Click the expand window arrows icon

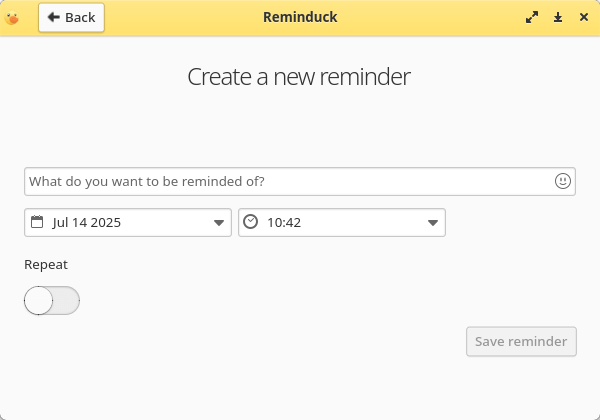point(532,17)
